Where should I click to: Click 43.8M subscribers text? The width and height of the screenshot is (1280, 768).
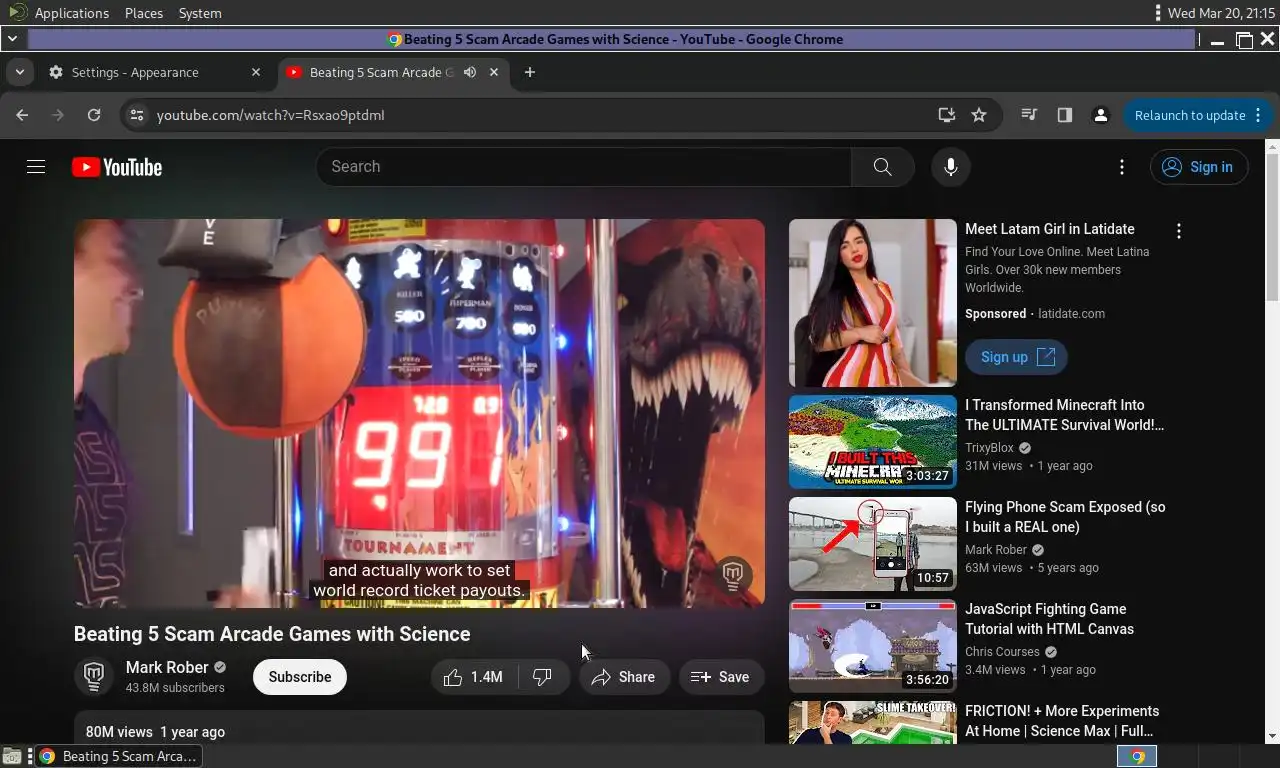pos(175,688)
